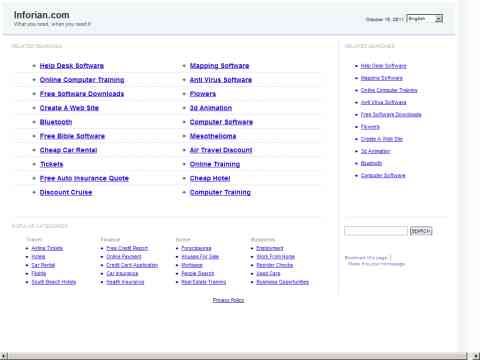Image resolution: width=480 pixels, height=360 pixels.
Task: Follow the Work From Home link
Action: click(x=275, y=256)
